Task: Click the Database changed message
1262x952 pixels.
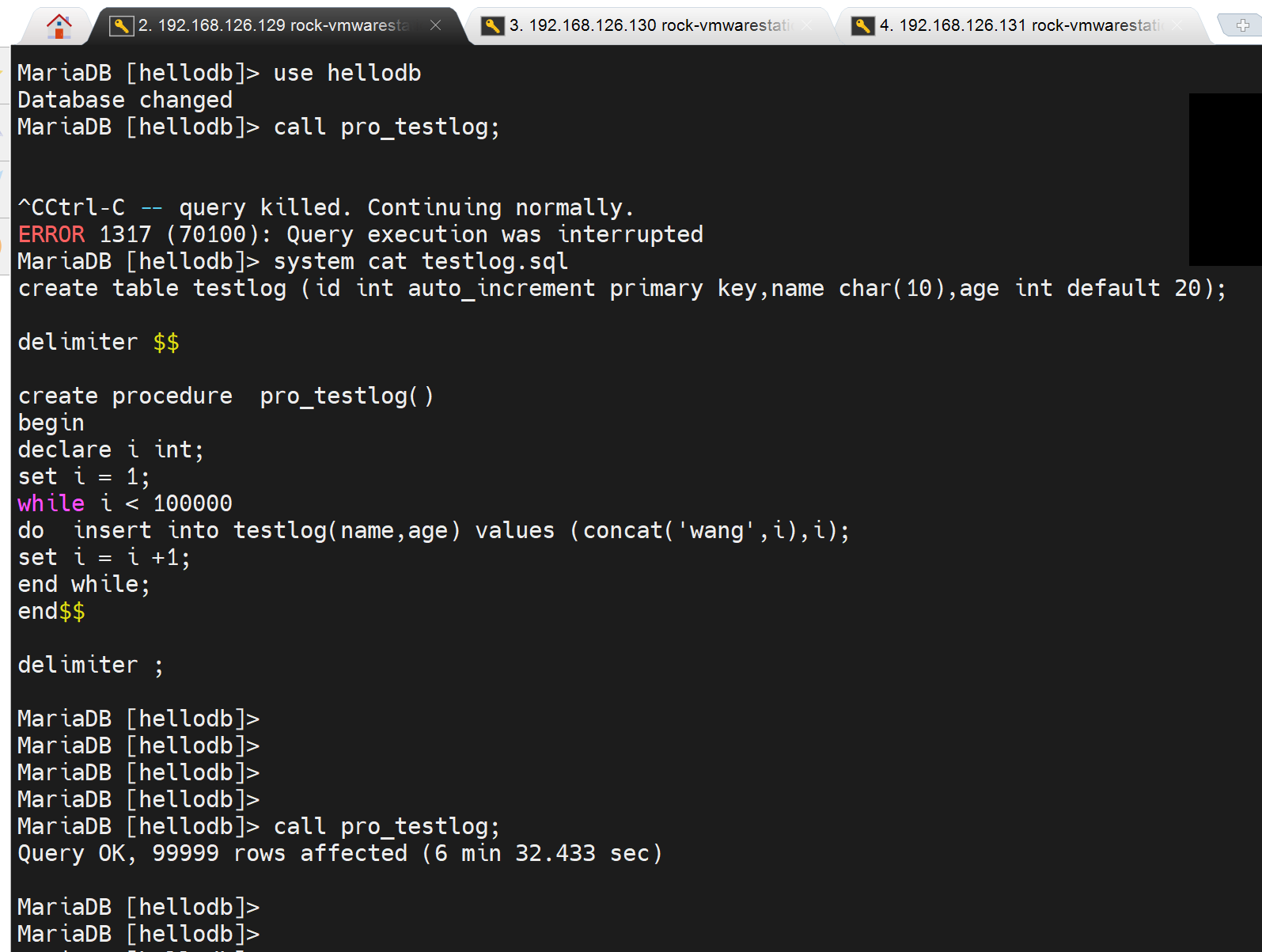Action: 125,100
